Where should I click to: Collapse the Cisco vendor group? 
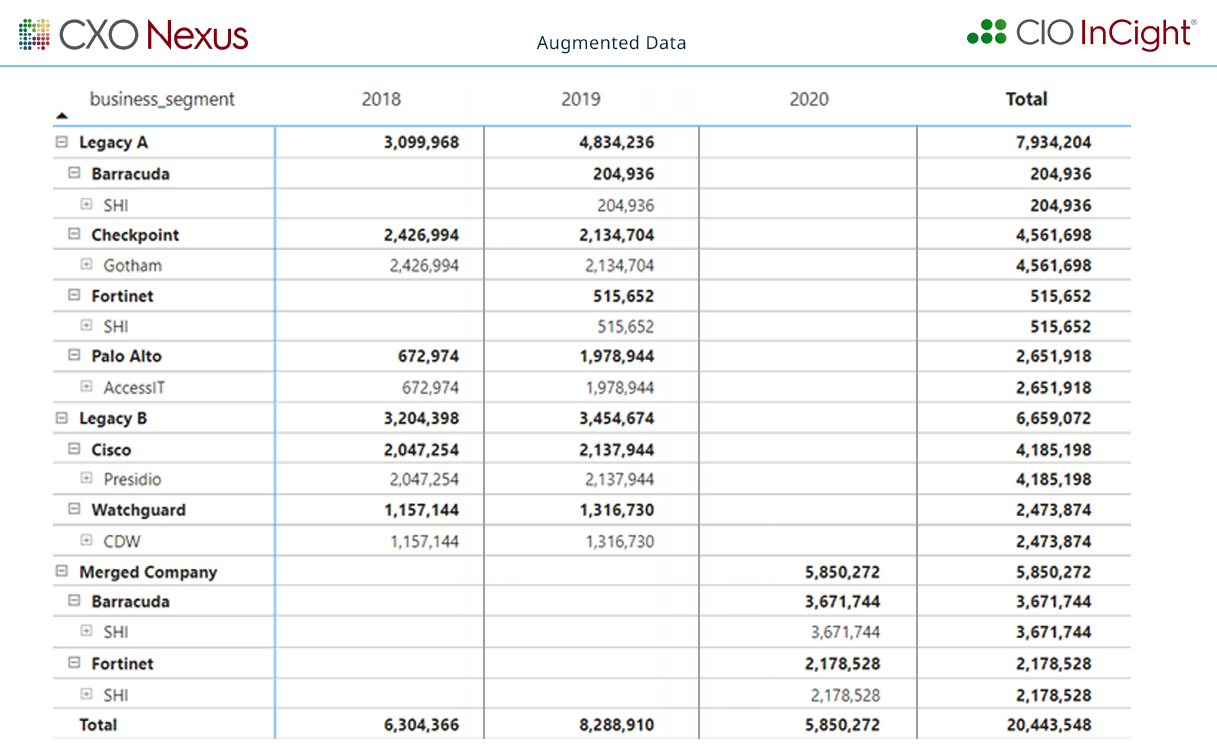[x=74, y=450]
